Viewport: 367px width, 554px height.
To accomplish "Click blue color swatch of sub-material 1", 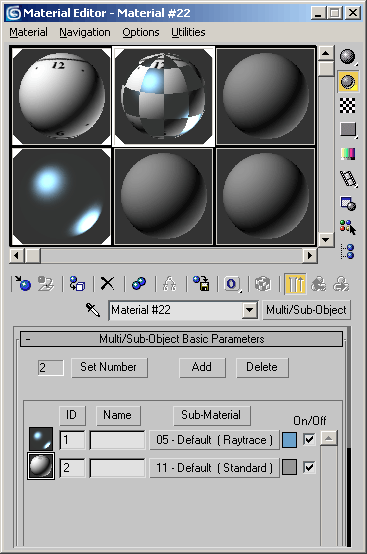I will [289, 440].
